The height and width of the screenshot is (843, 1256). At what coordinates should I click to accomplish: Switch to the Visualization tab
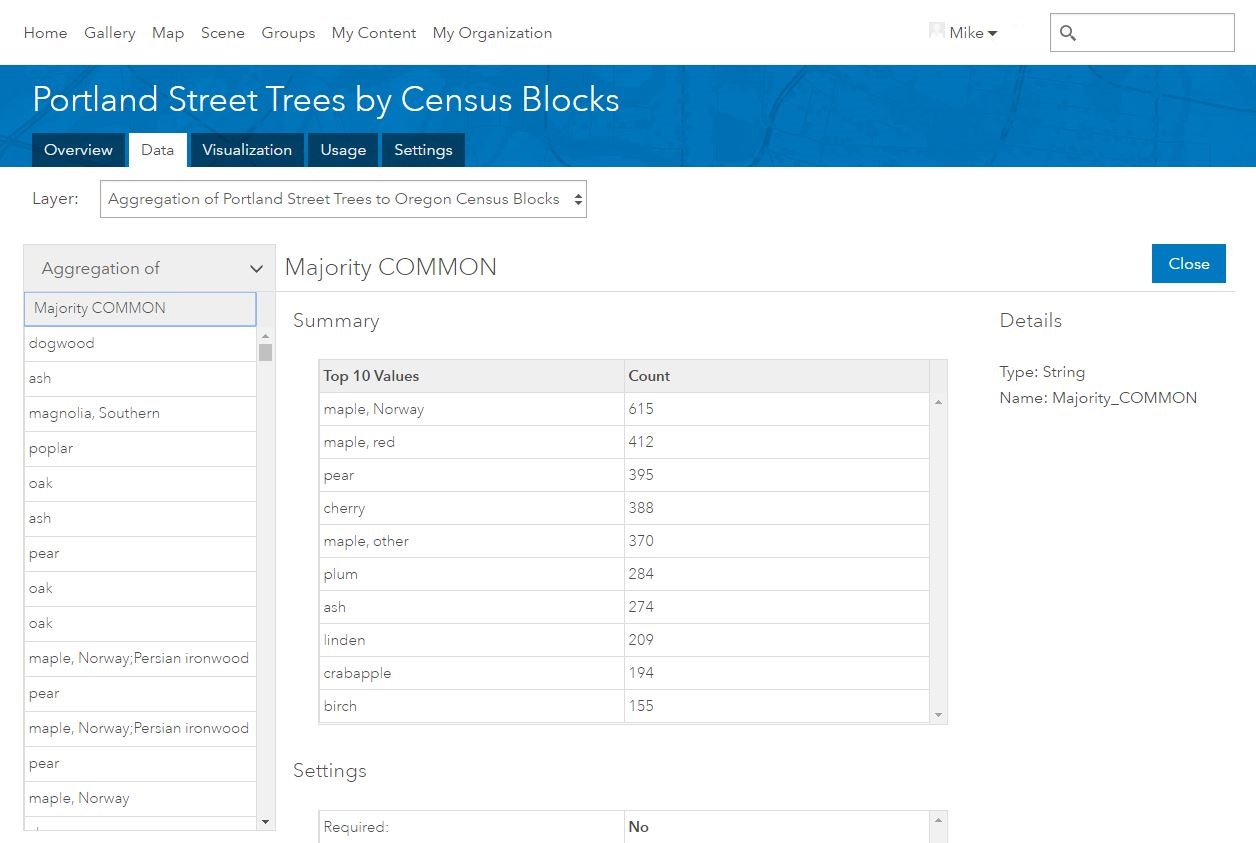(x=247, y=150)
